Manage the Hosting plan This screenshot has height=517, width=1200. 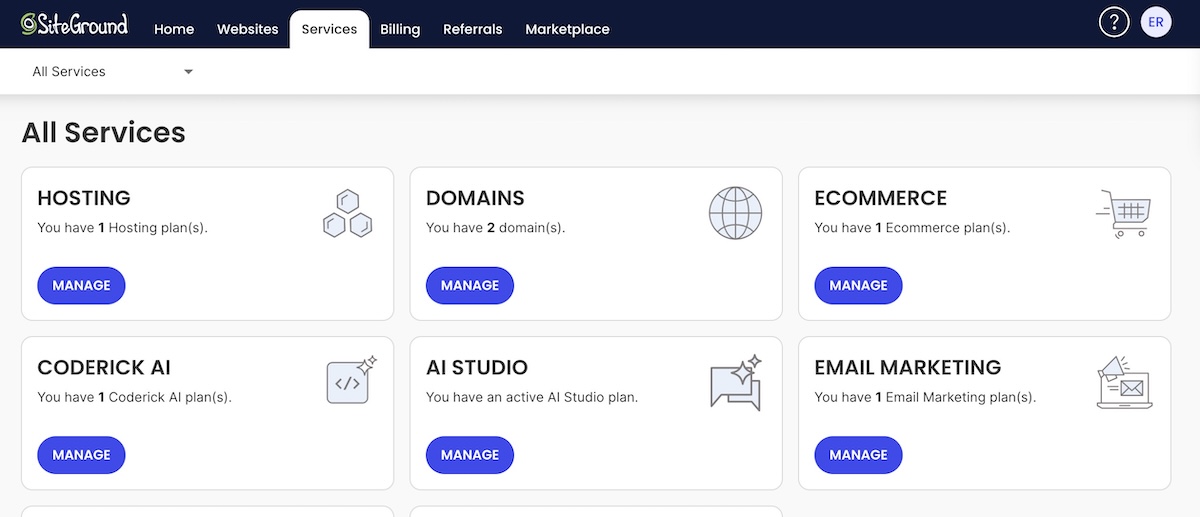pyautogui.click(x=81, y=285)
